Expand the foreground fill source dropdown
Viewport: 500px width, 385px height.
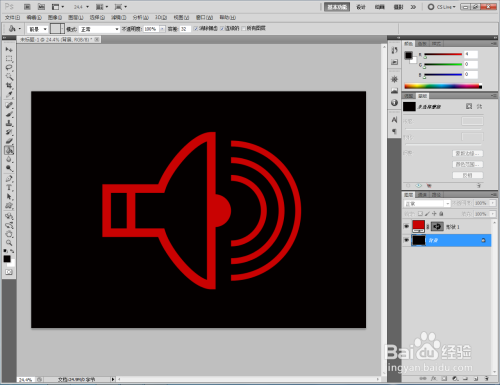pyautogui.click(x=38, y=29)
